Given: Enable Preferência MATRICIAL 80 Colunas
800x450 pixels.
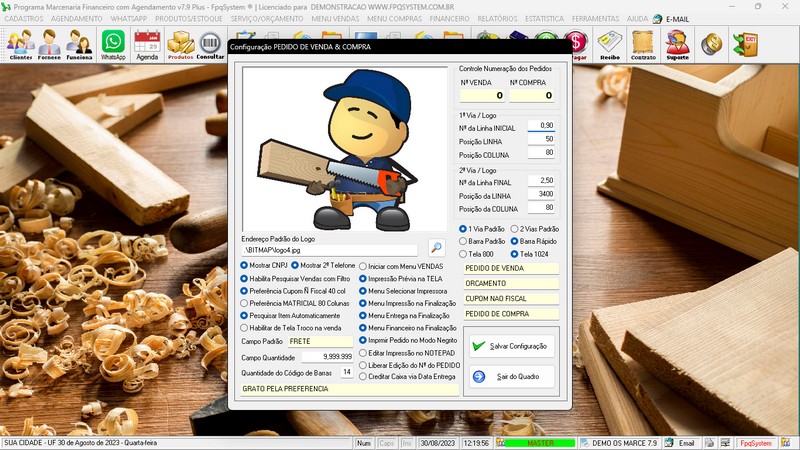Looking at the screenshot, I should click(x=295, y=304).
